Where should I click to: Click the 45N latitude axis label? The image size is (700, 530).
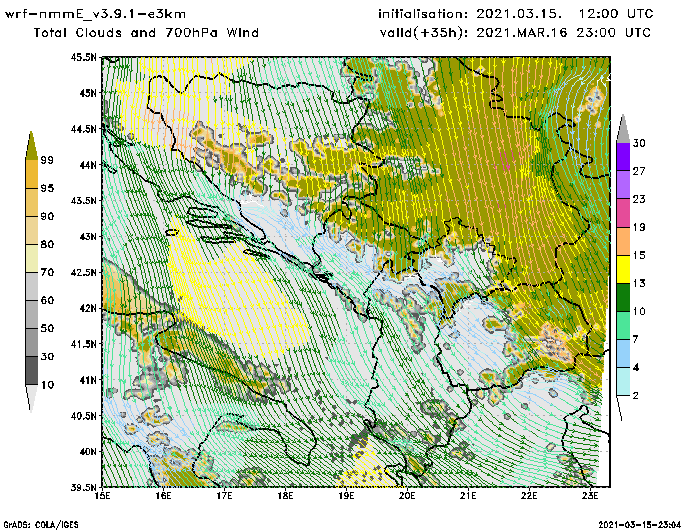pos(88,93)
